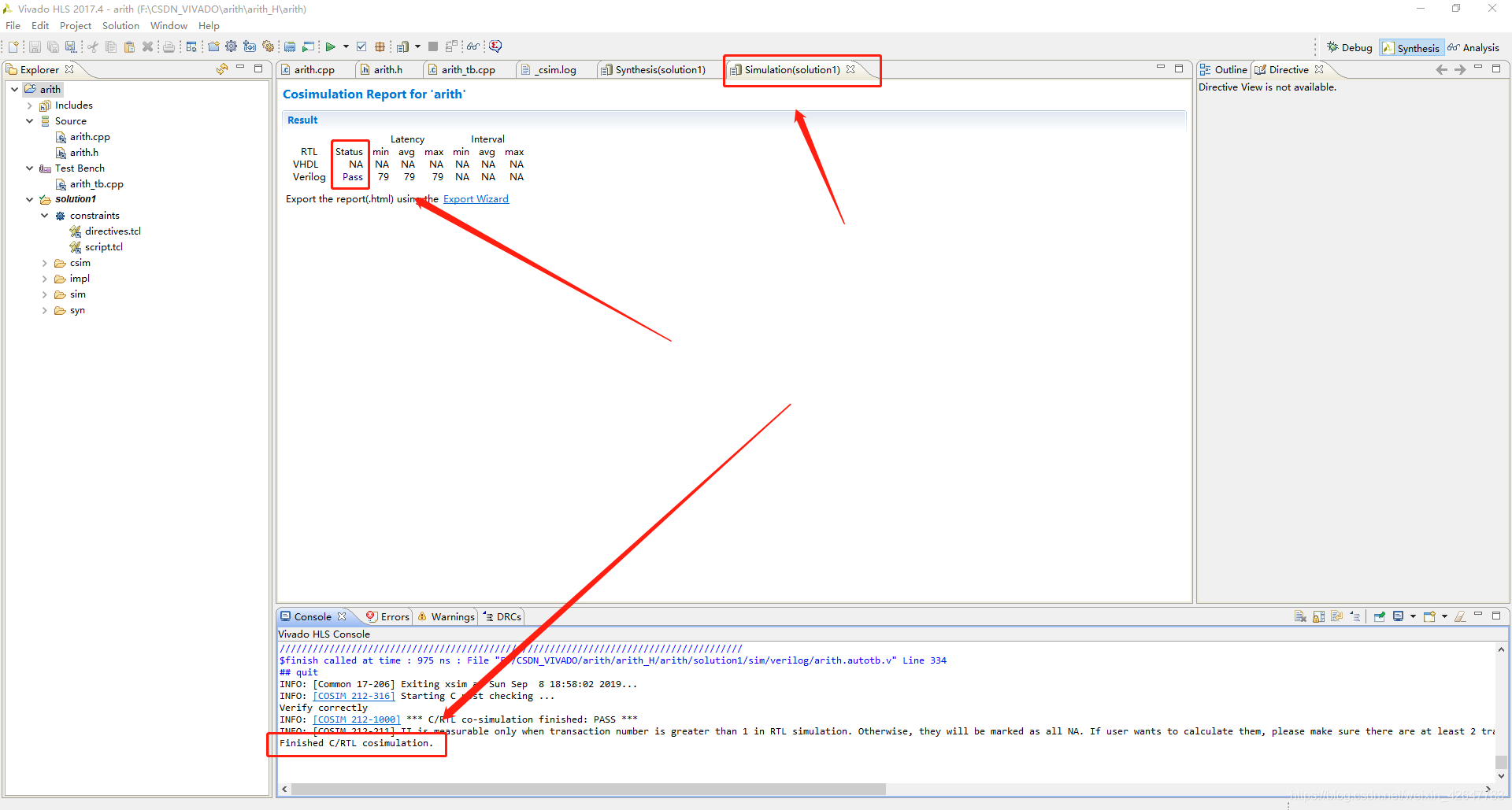Image resolution: width=1512 pixels, height=810 pixels.
Task: Open the Display Selected Console dropdown arrow
Action: pyautogui.click(x=1413, y=616)
